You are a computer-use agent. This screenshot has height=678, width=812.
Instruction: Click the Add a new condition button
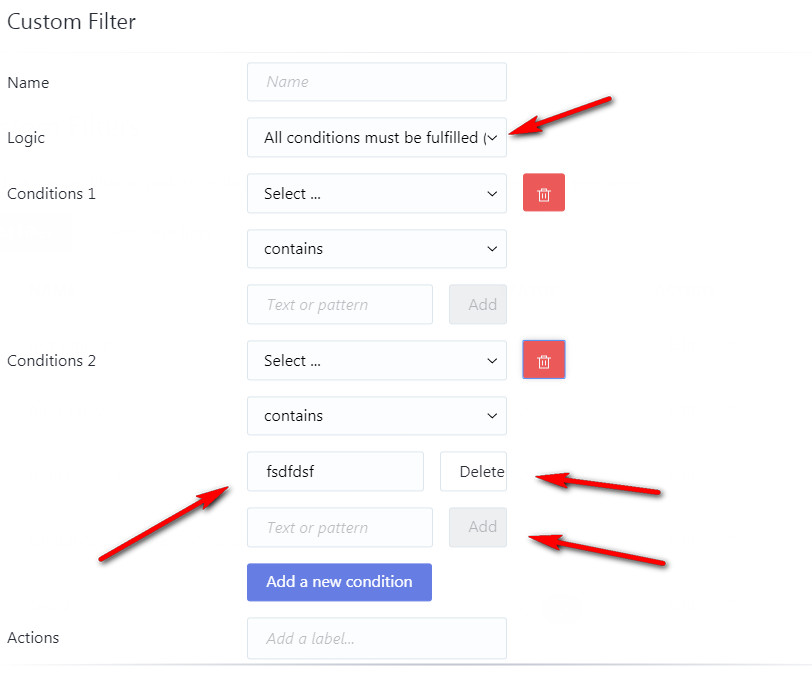coord(339,582)
